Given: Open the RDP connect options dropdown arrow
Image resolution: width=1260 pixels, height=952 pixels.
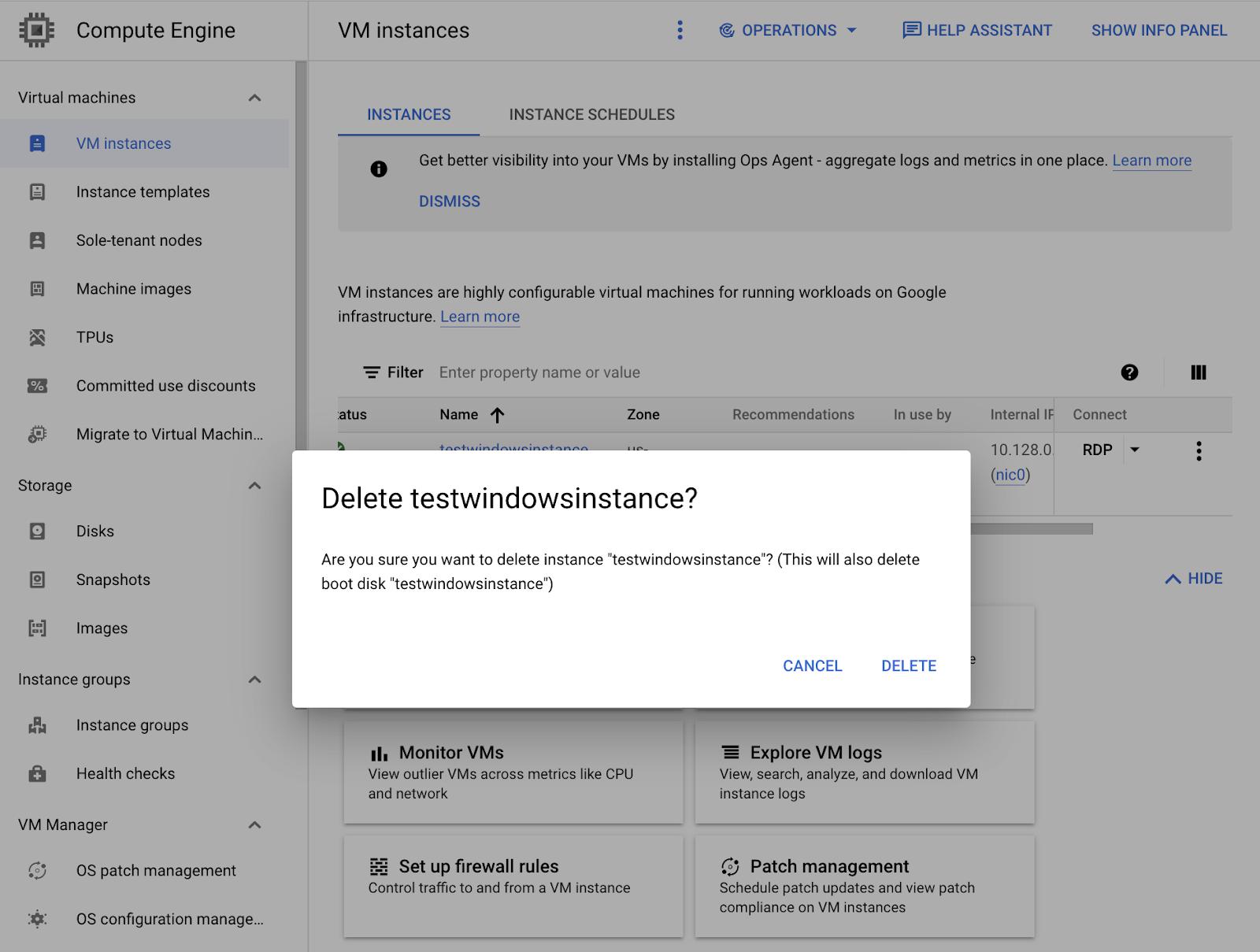Looking at the screenshot, I should (x=1135, y=450).
